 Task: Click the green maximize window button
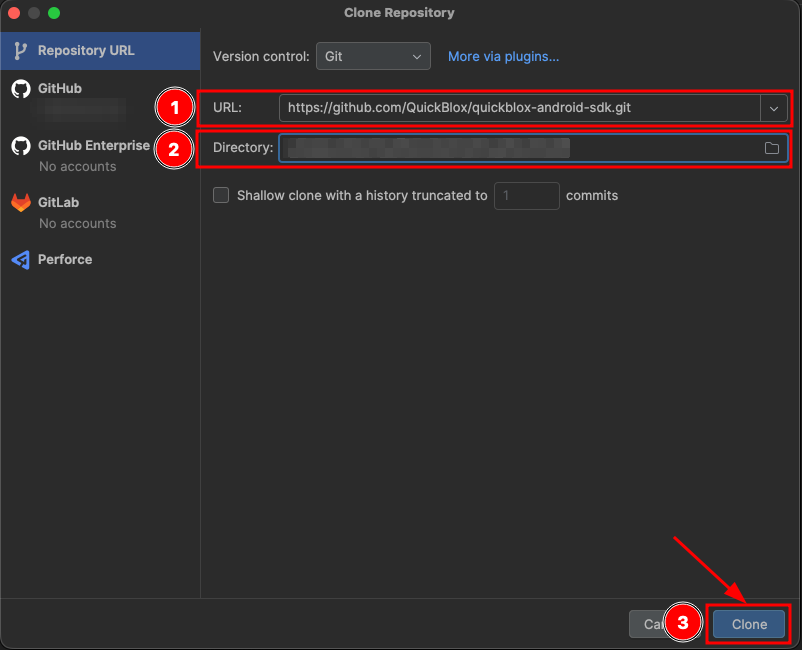point(54,13)
